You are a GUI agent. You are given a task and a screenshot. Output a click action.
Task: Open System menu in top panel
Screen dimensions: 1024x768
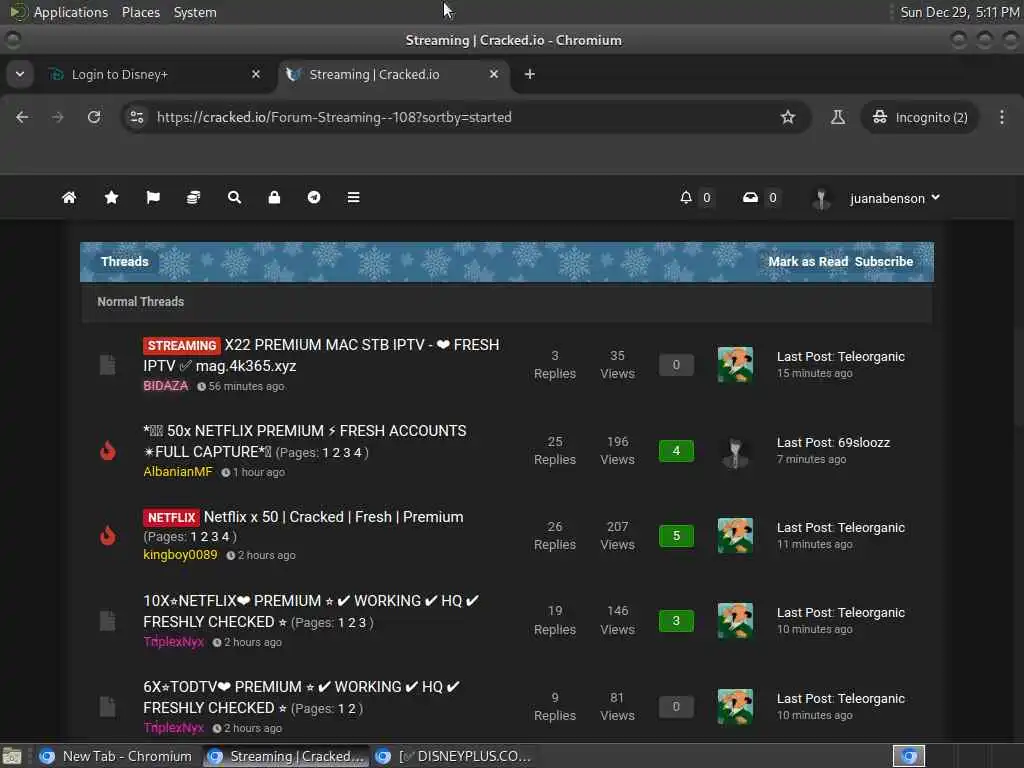point(195,12)
